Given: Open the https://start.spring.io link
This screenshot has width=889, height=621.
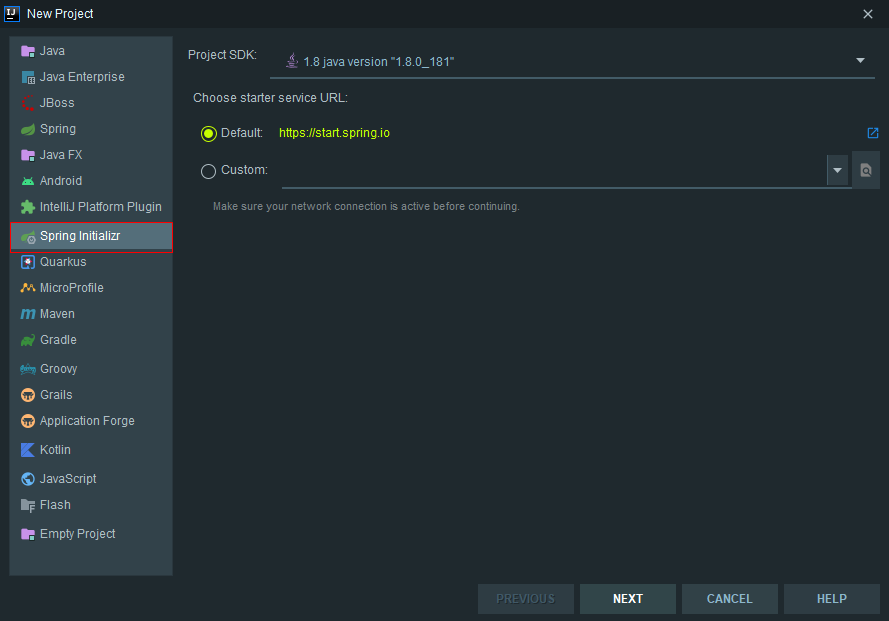Looking at the screenshot, I should [x=335, y=133].
